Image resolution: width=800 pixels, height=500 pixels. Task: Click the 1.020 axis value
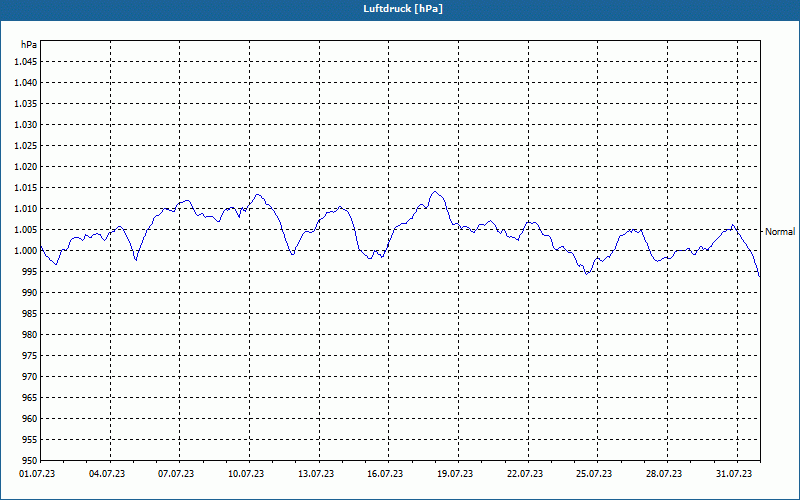[x=26, y=167]
